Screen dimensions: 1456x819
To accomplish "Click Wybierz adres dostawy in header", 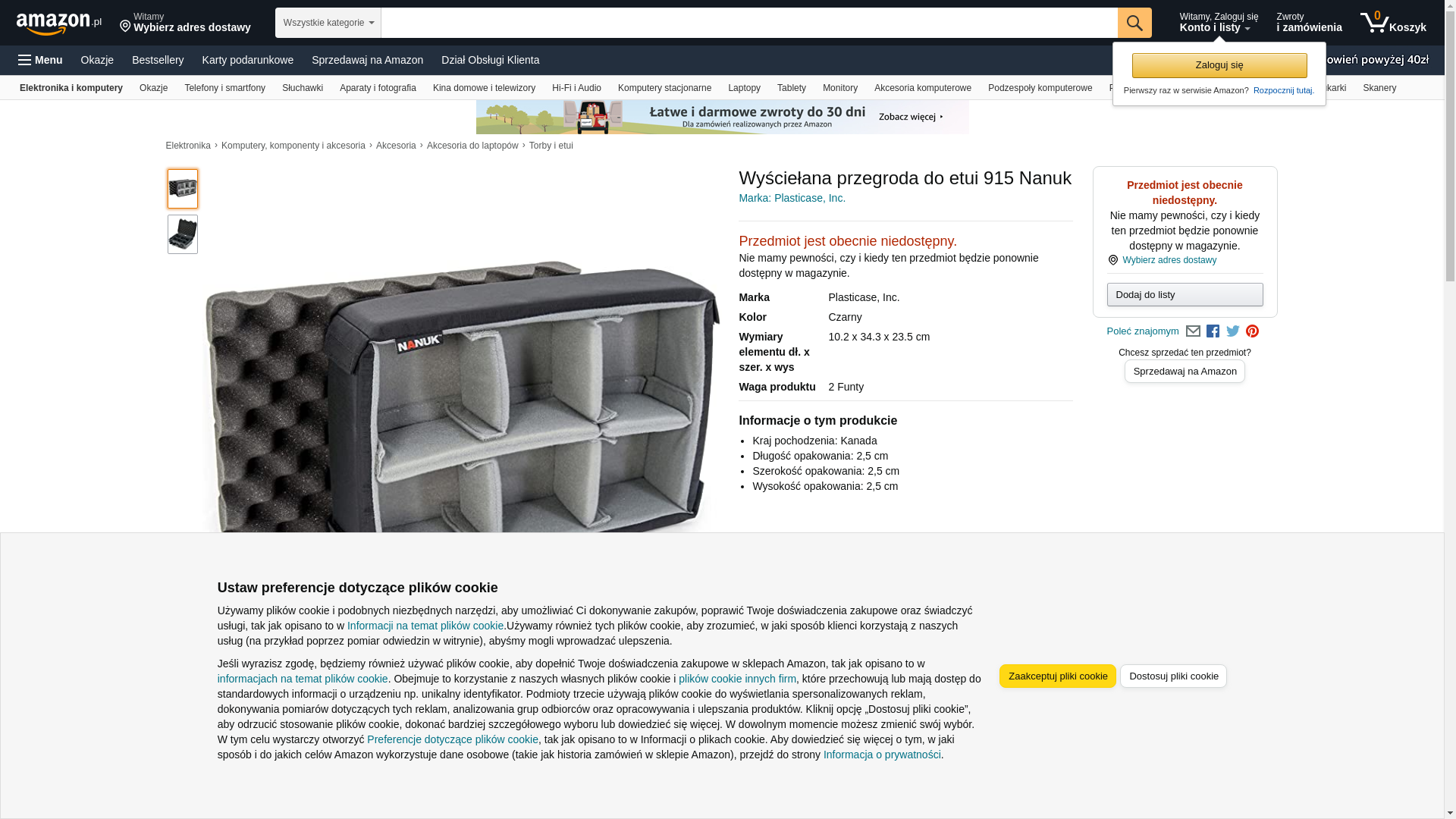I will point(185,23).
